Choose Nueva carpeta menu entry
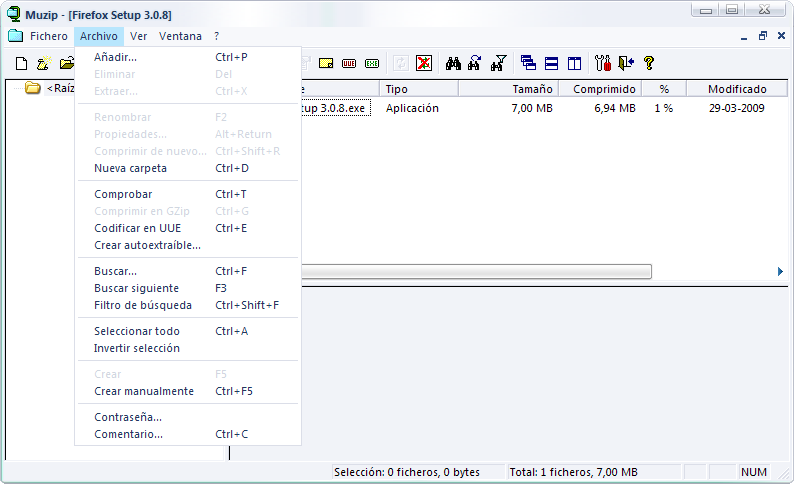794x484 pixels. pos(130,168)
